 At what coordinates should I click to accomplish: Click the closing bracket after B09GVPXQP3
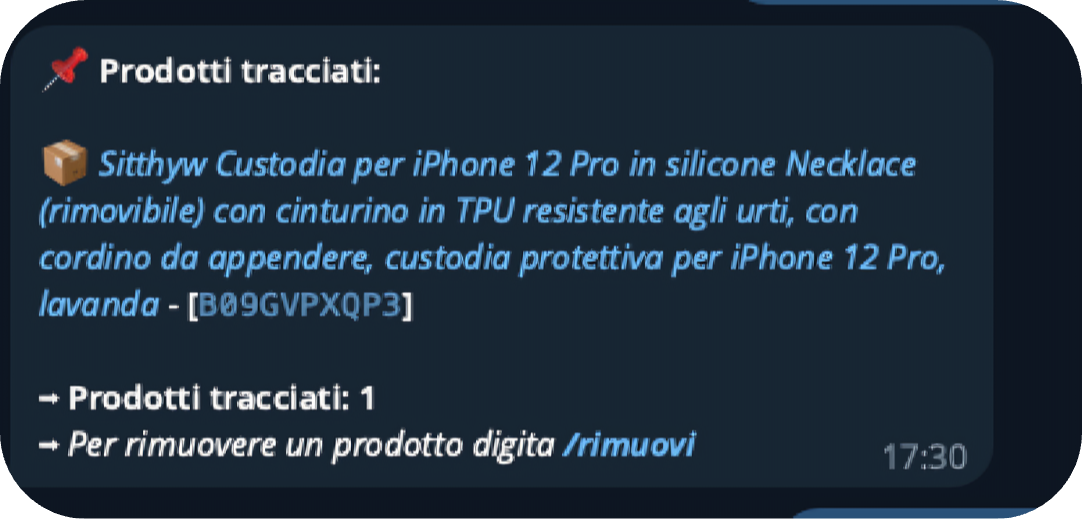[x=407, y=306]
